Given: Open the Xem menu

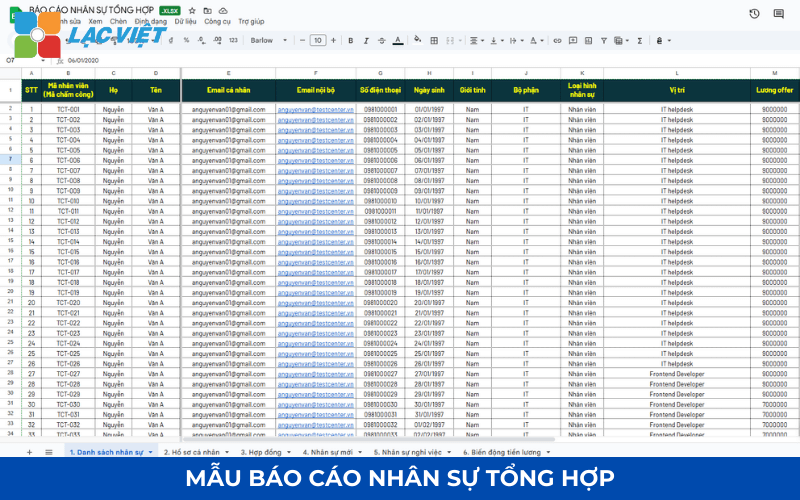Looking at the screenshot, I should coord(95,21).
